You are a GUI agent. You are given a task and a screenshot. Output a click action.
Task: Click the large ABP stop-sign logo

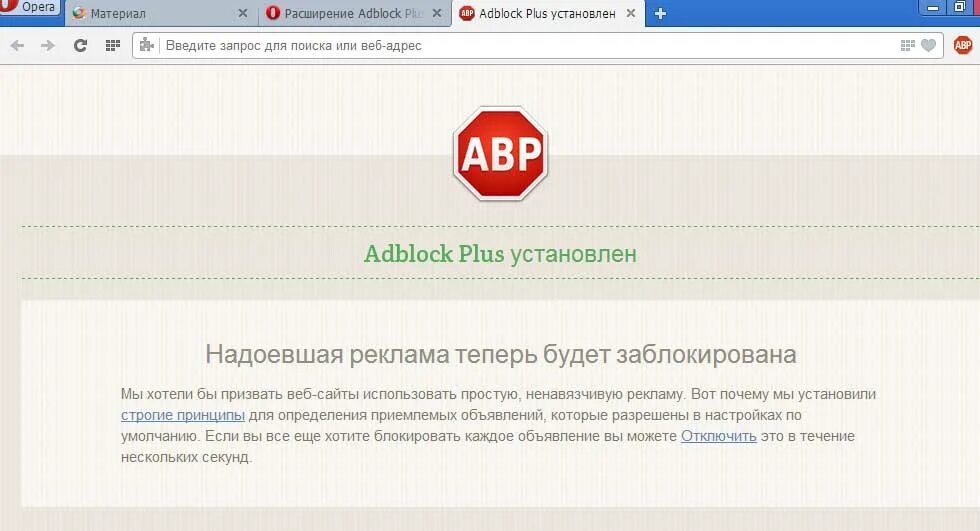coord(500,154)
